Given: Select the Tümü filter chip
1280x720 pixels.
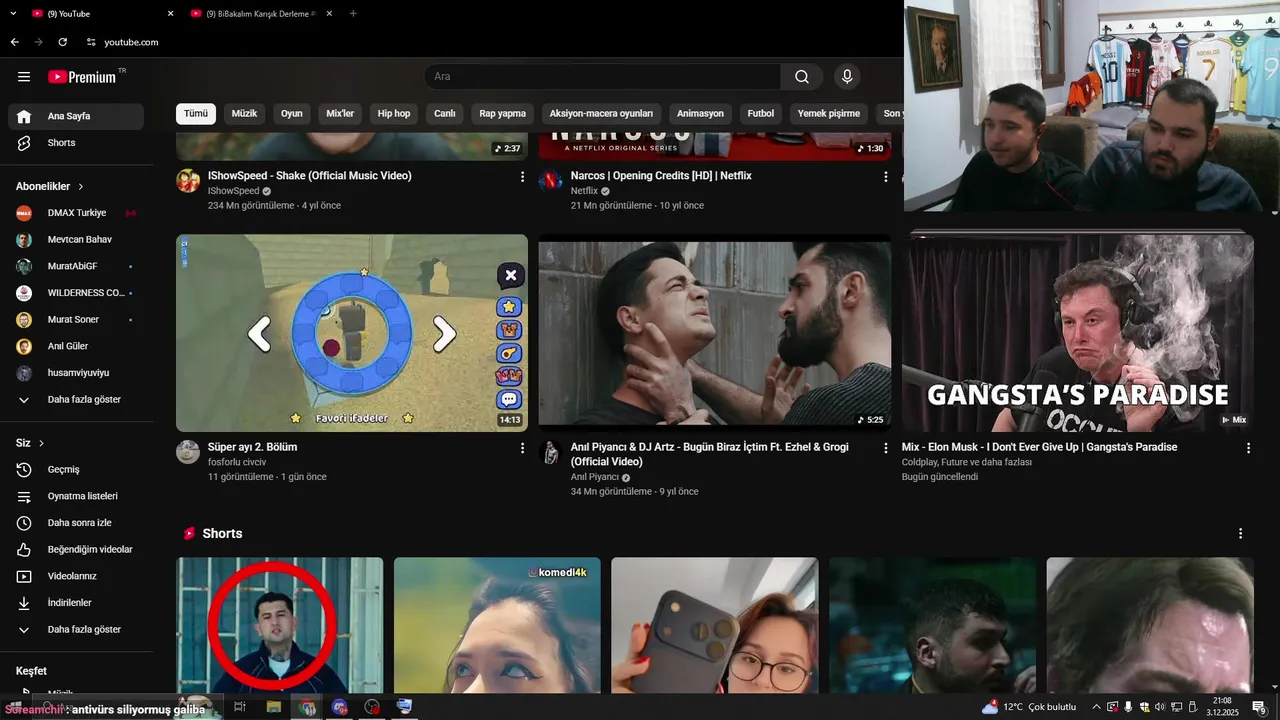Looking at the screenshot, I should [196, 114].
